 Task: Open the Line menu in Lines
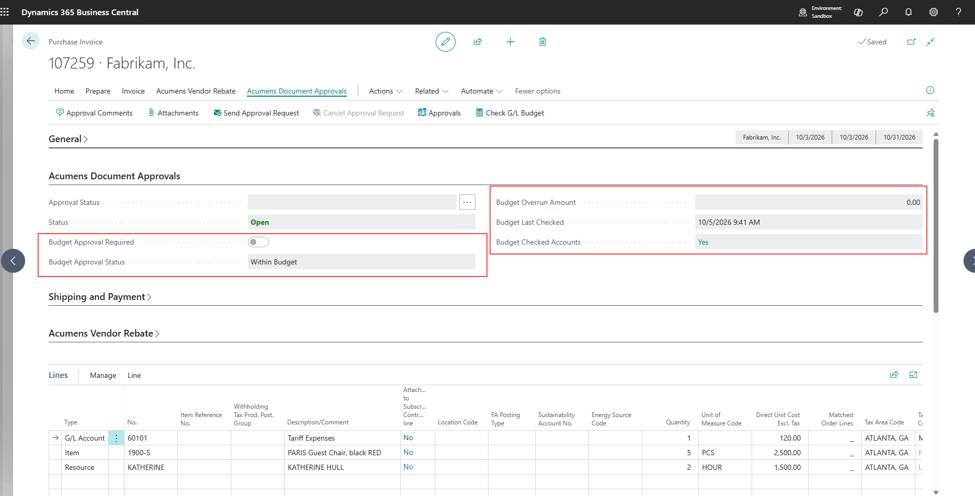pos(134,375)
